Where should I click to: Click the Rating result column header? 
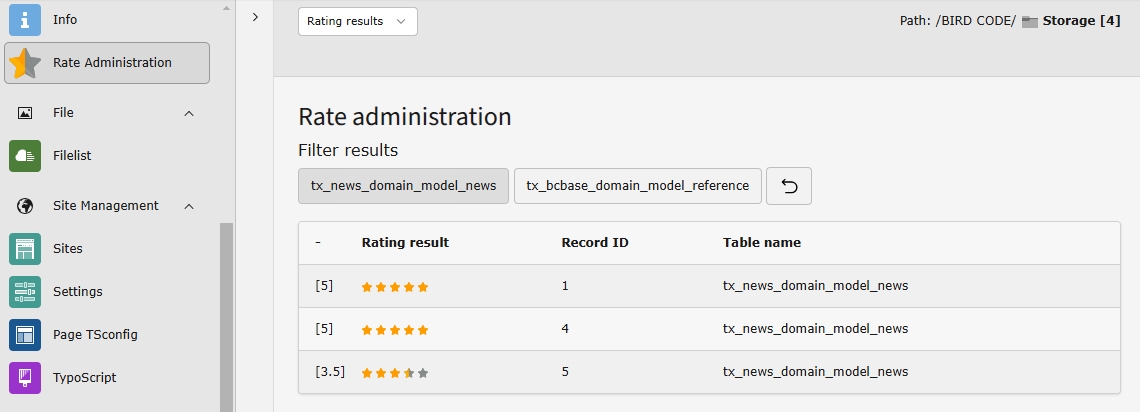coord(405,243)
